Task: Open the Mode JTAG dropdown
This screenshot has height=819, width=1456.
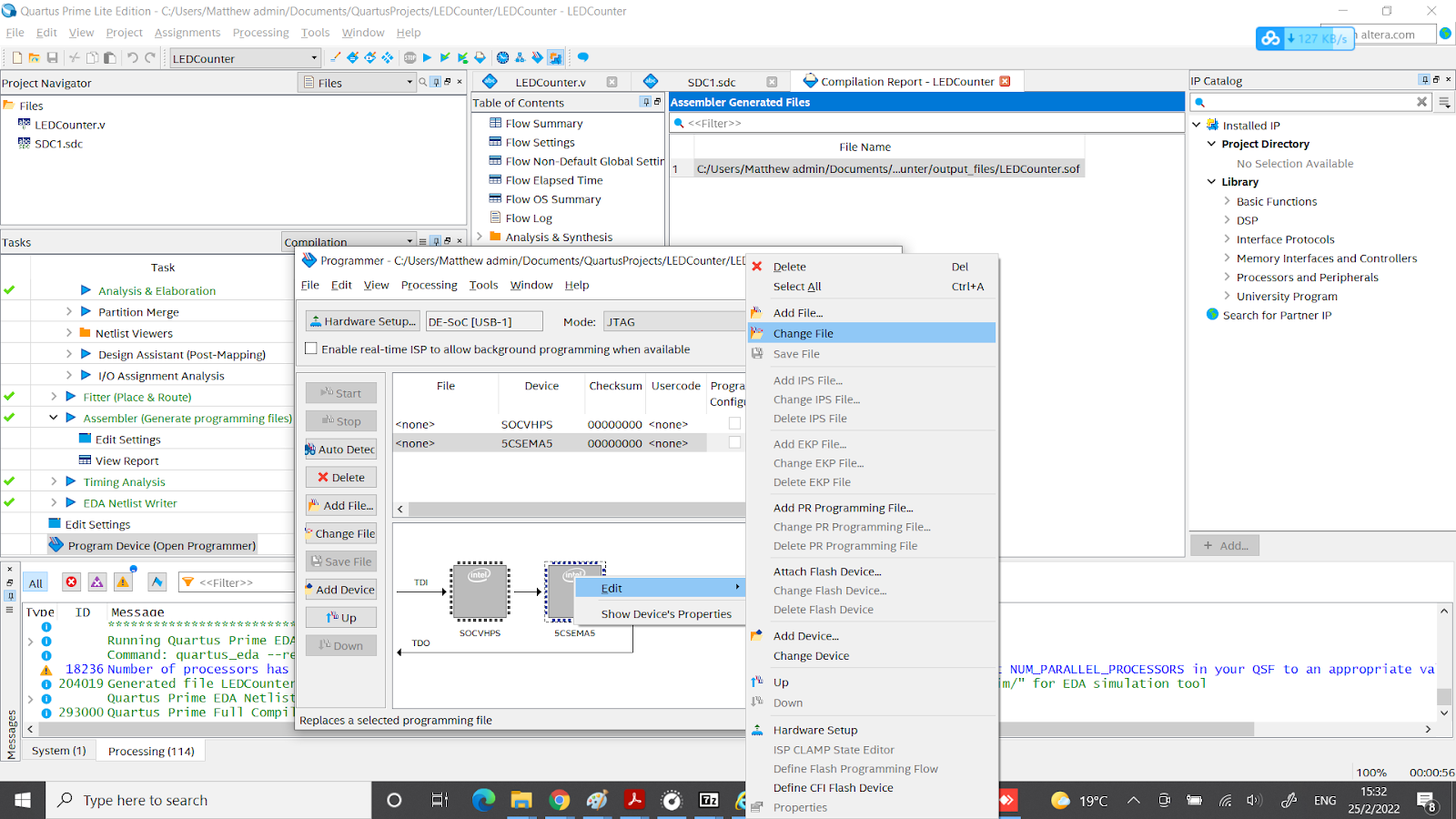Action: coord(674,321)
